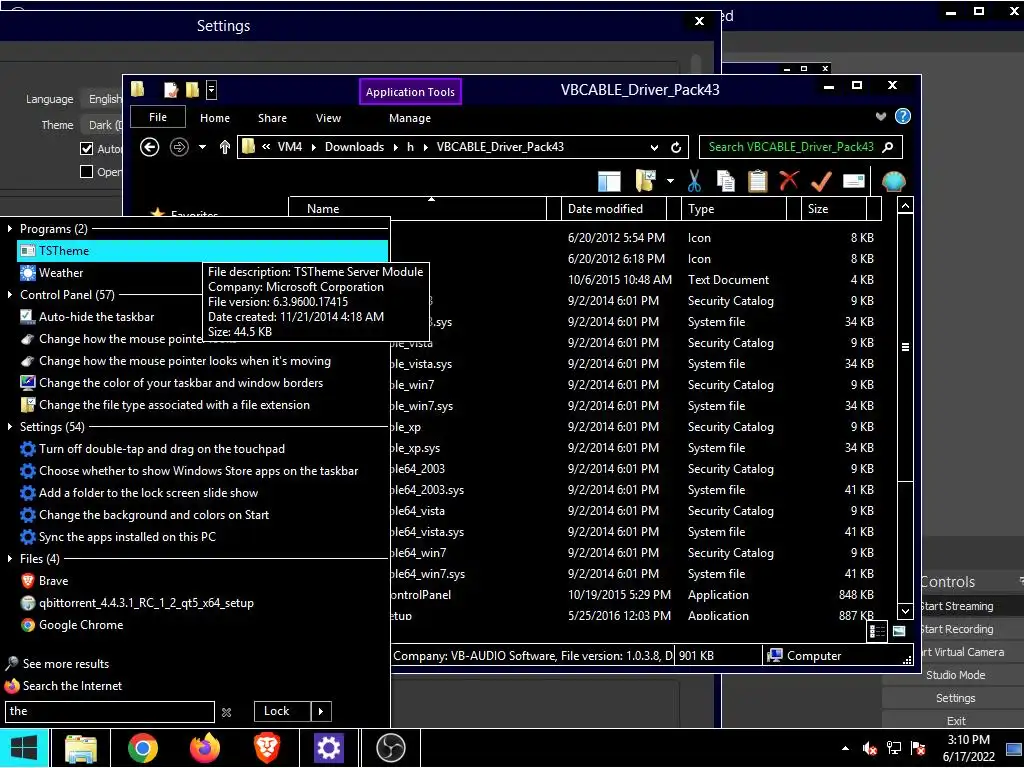
Task: Open Firefox from the taskbar
Action: pos(205,748)
